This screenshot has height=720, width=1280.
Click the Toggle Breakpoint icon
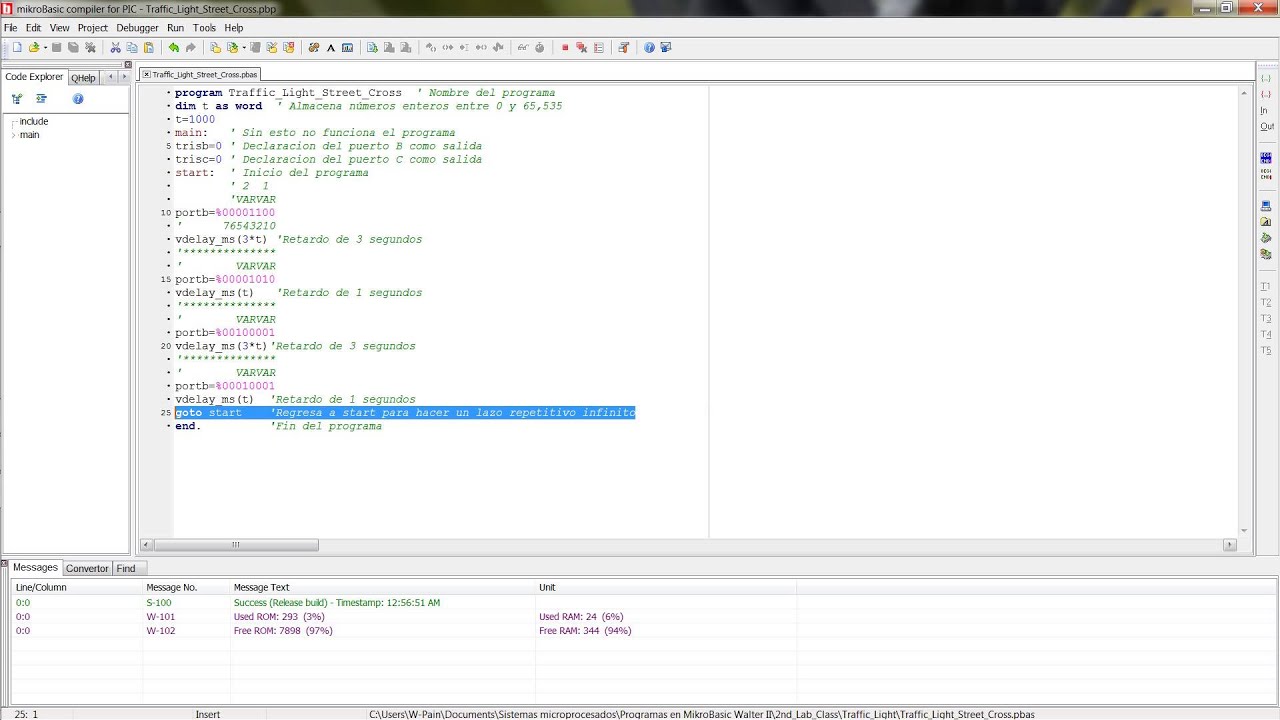(x=582, y=47)
